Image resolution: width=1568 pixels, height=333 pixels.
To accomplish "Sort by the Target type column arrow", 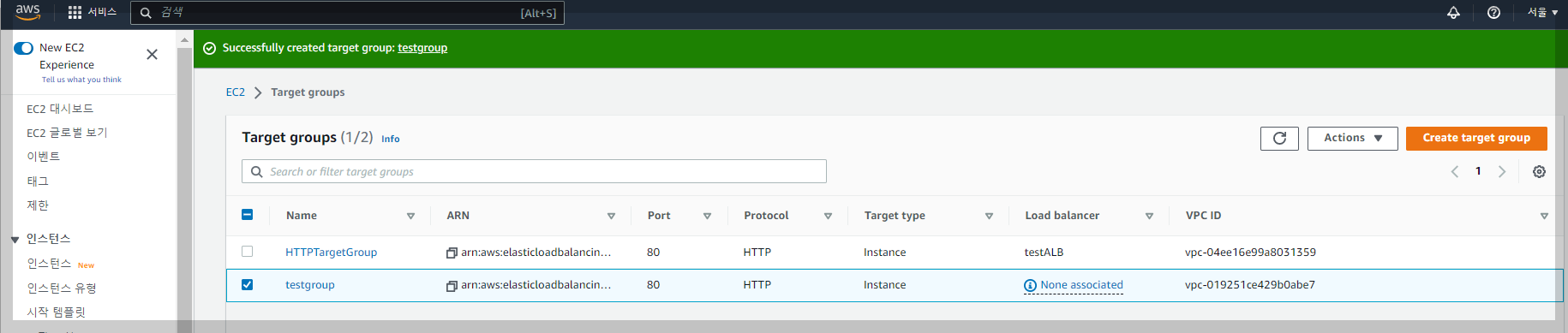I will [989, 217].
